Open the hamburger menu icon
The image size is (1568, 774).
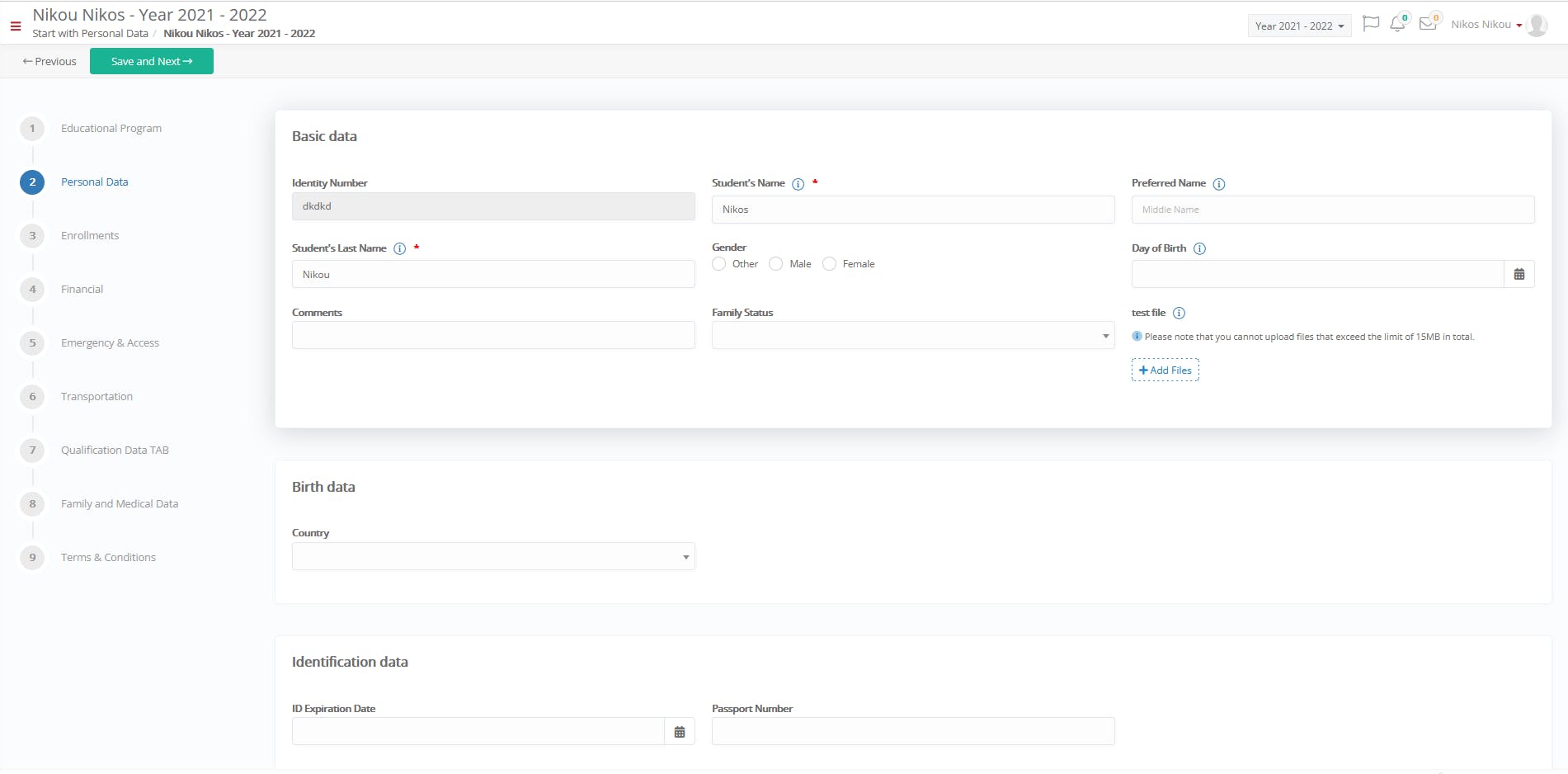pos(15,26)
